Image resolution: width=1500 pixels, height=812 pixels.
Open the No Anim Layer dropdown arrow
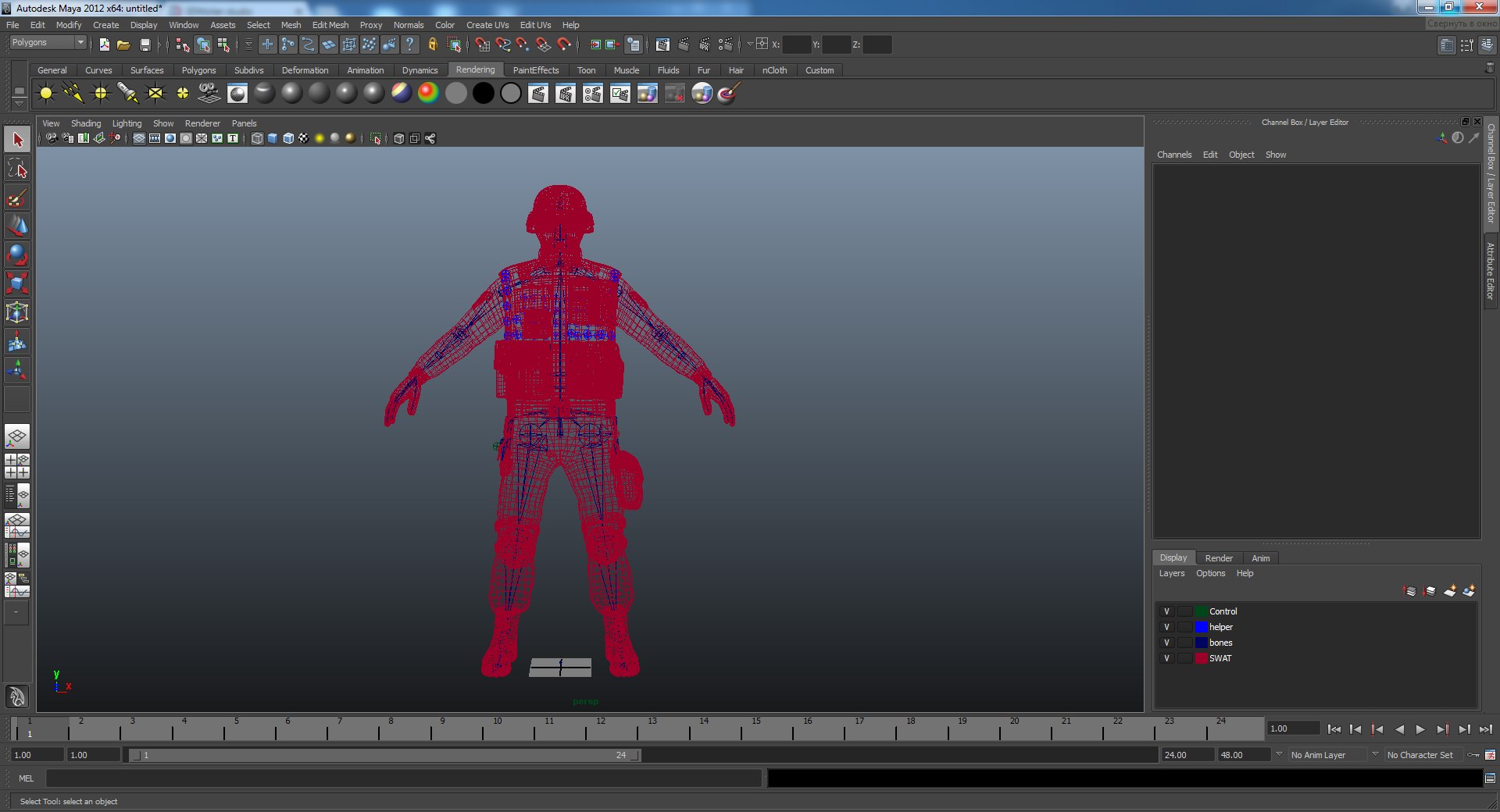1279,754
